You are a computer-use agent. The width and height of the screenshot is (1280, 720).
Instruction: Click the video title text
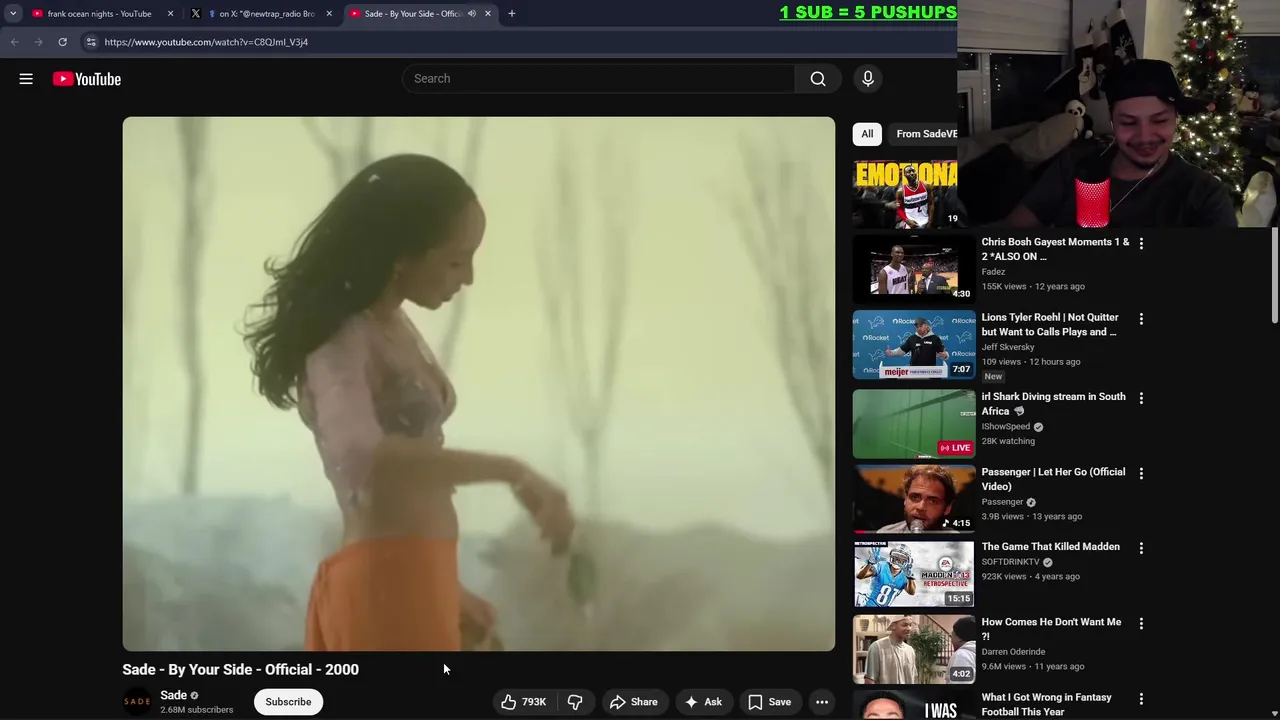240,670
